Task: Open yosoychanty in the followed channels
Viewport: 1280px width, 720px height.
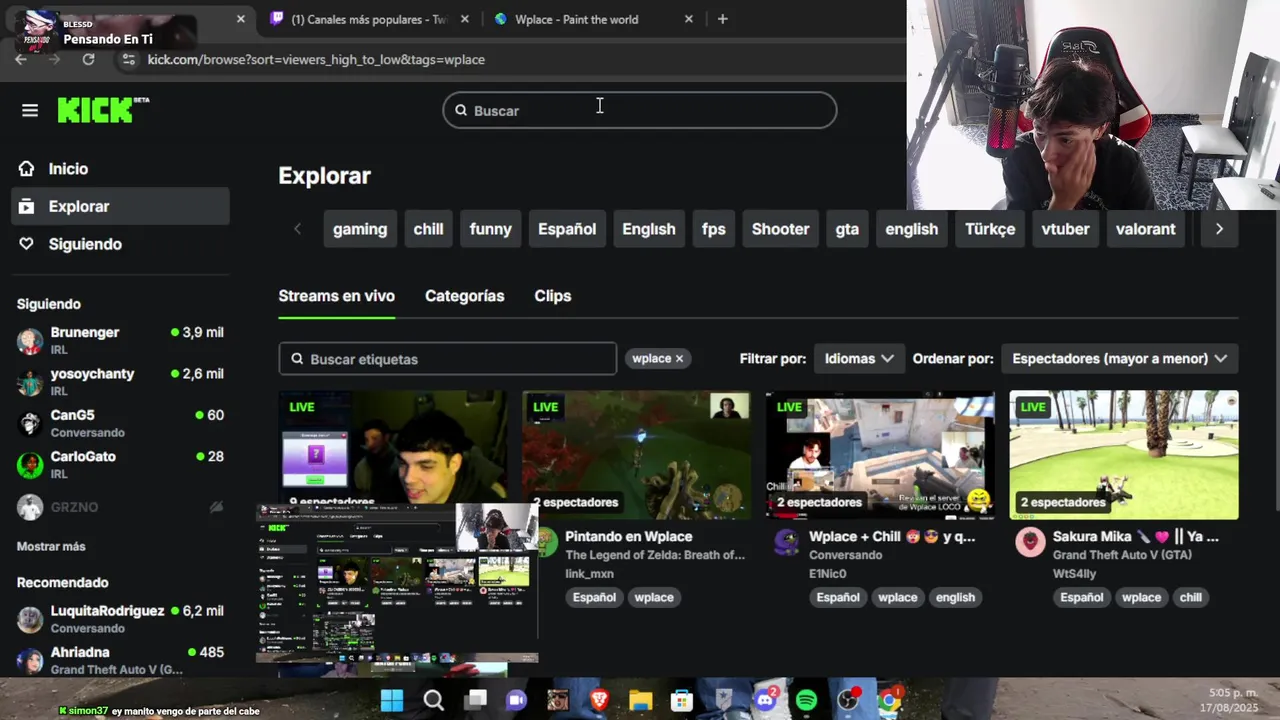Action: (x=120, y=381)
